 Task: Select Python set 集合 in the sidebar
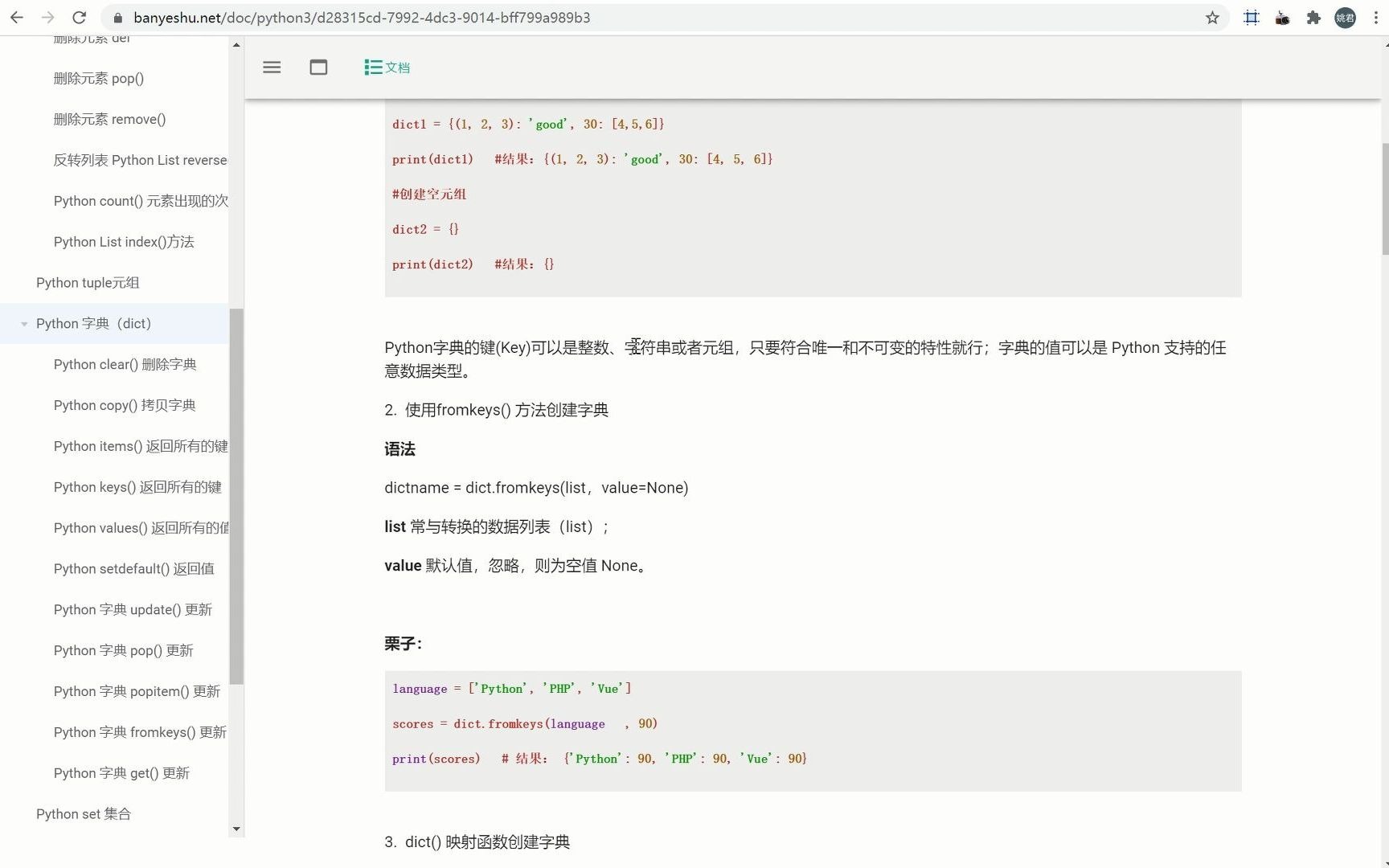pos(84,814)
